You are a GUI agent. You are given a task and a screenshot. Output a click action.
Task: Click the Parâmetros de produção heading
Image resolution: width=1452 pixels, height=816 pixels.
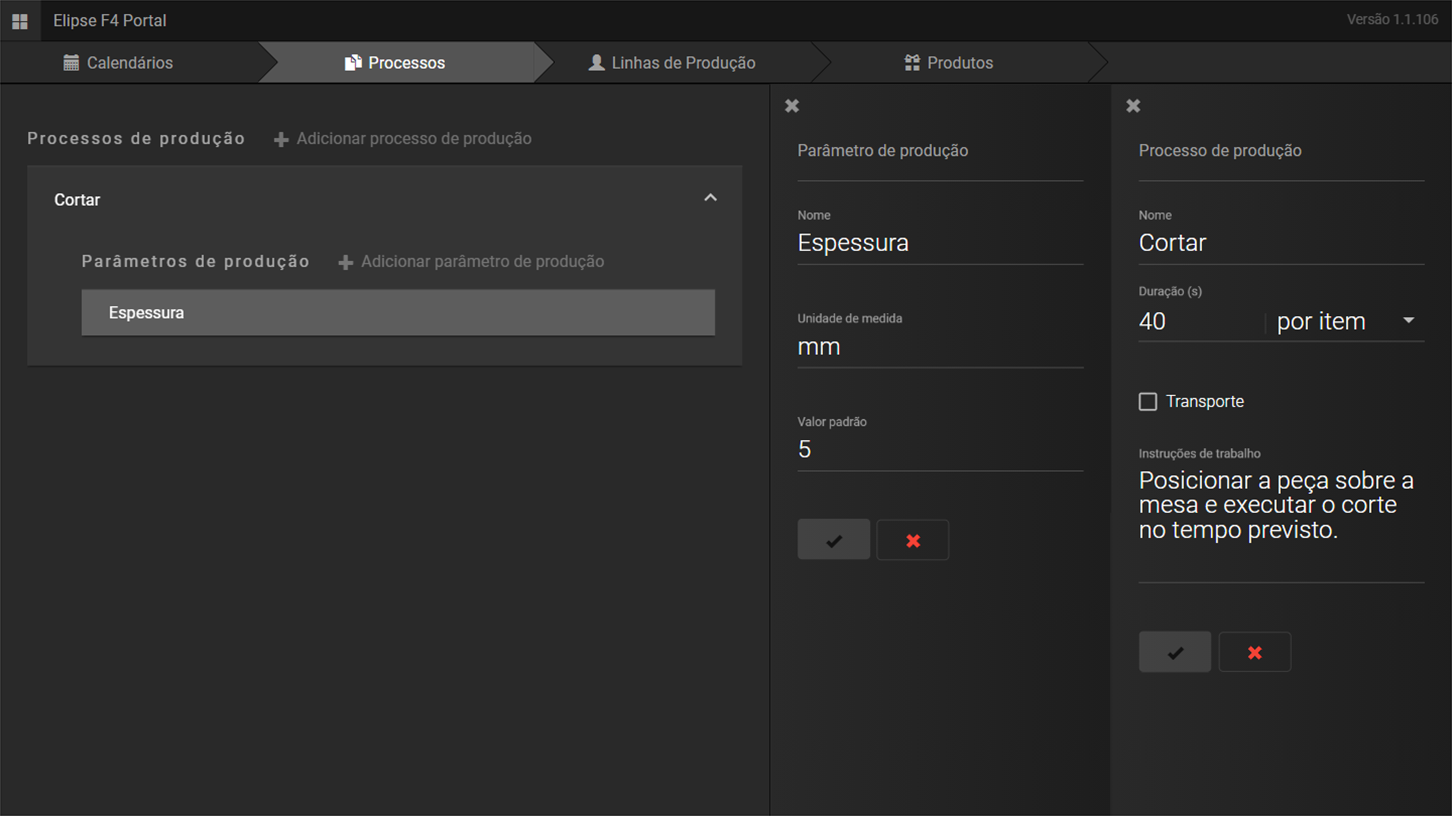[196, 262]
